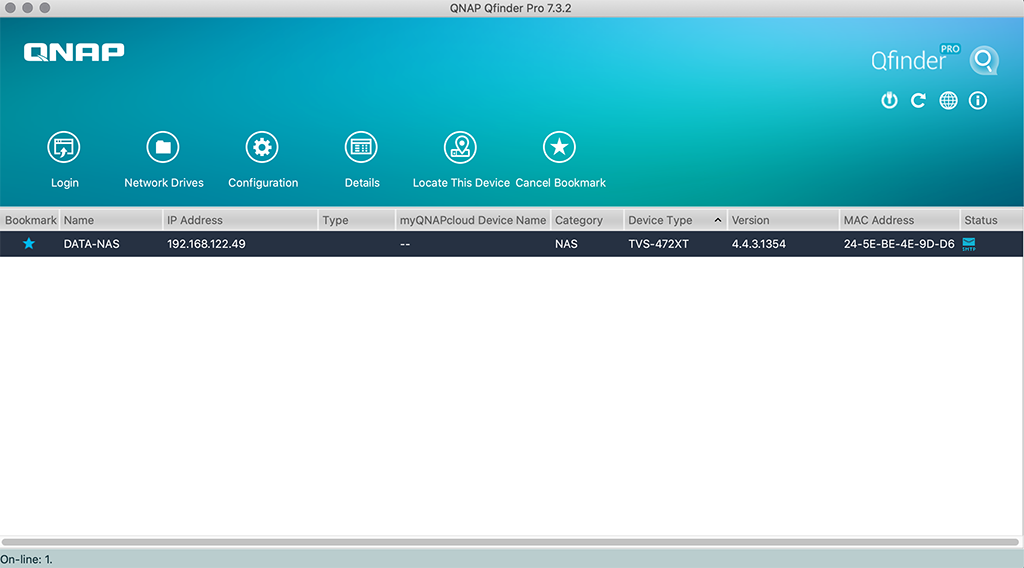Sort by IP Address column header
1024x568 pixels.
(240, 220)
